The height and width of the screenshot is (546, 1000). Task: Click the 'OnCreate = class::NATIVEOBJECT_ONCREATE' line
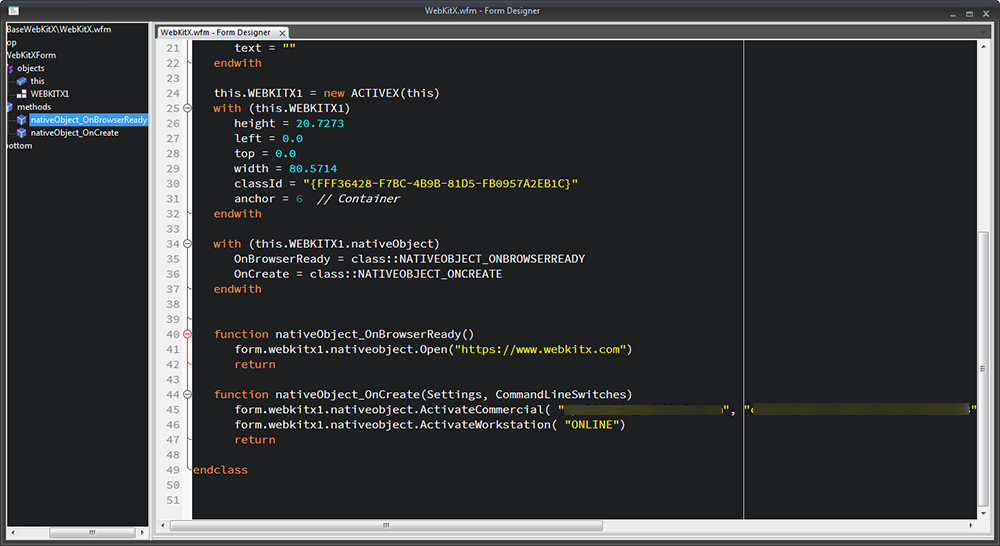(368, 274)
